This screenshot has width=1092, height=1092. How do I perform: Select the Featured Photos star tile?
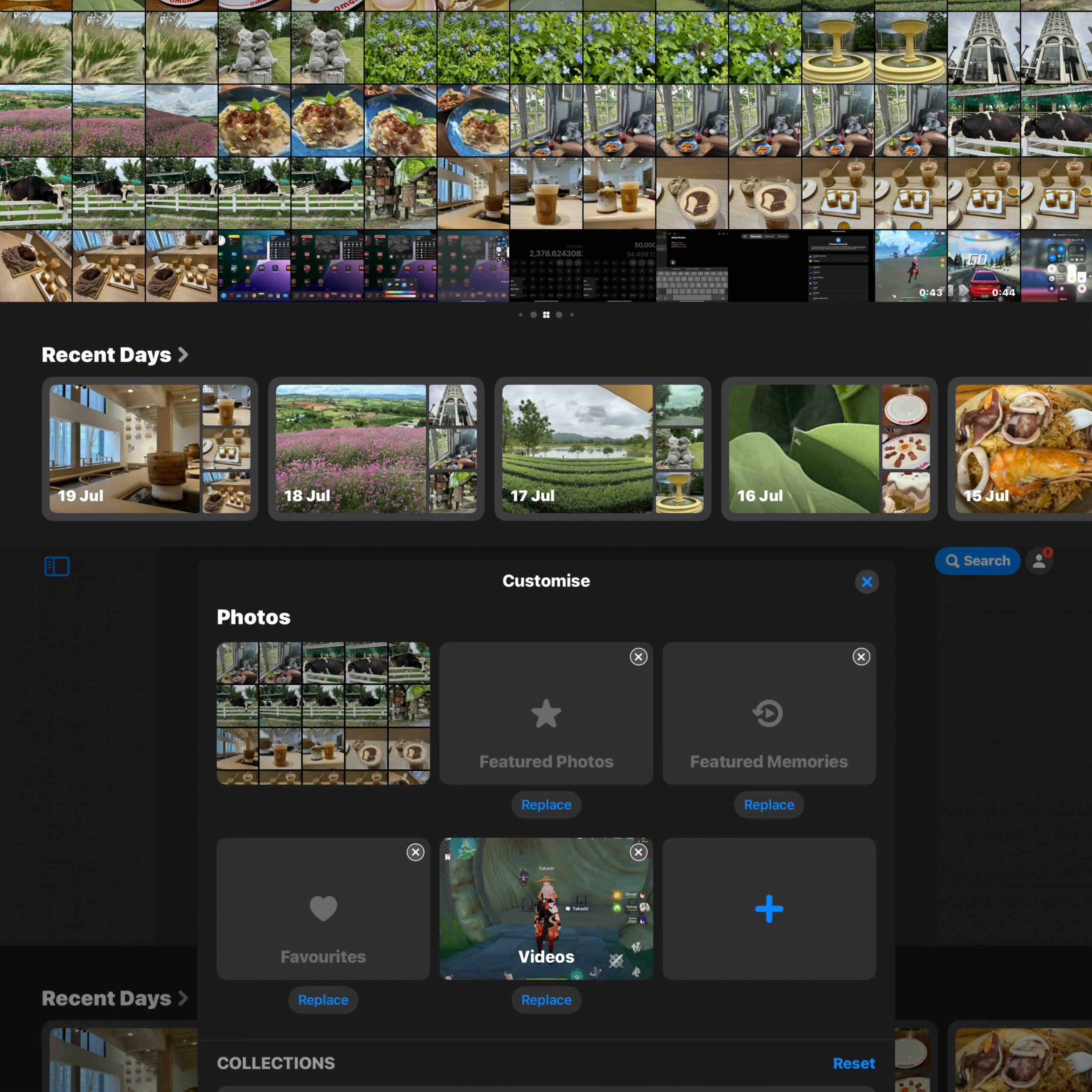(546, 713)
